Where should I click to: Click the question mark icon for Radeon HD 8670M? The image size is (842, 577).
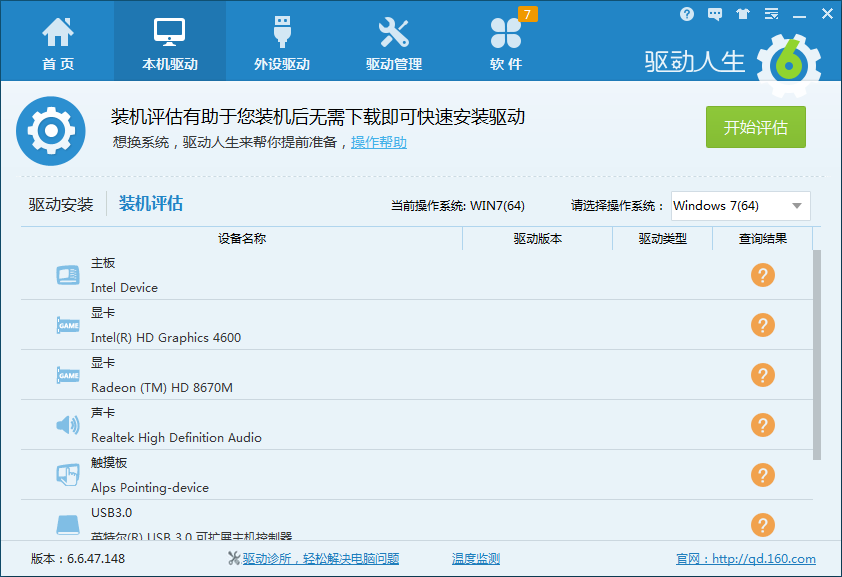click(x=762, y=375)
